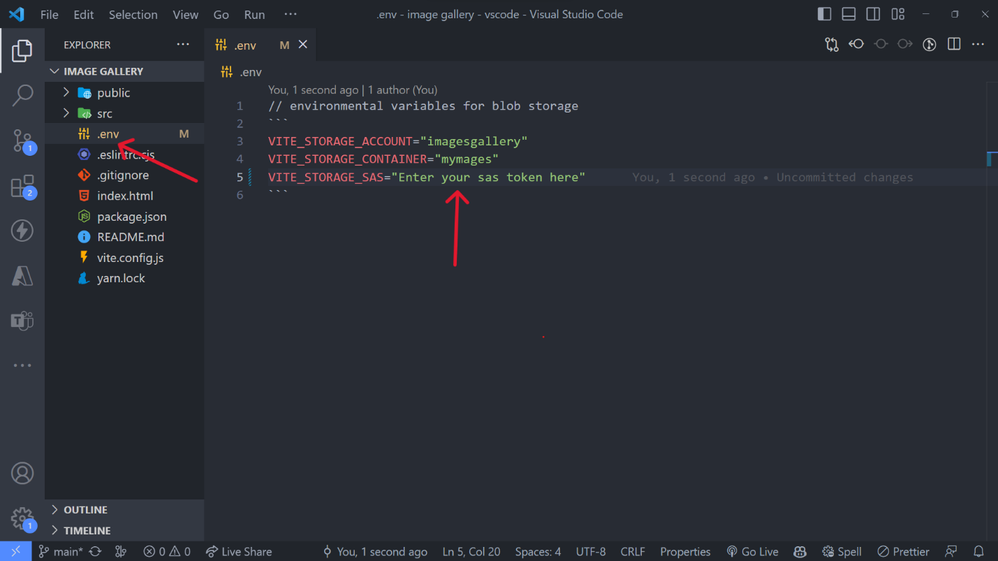Click the git graph status bar icon
Viewport: 998px width, 561px height.
pos(120,551)
